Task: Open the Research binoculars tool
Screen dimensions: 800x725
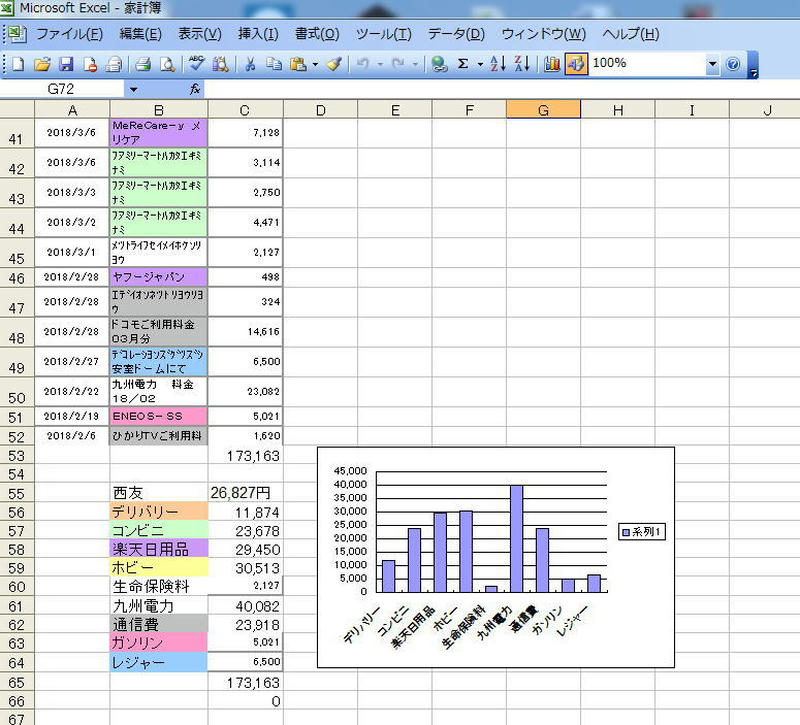Action: pyautogui.click(x=220, y=64)
